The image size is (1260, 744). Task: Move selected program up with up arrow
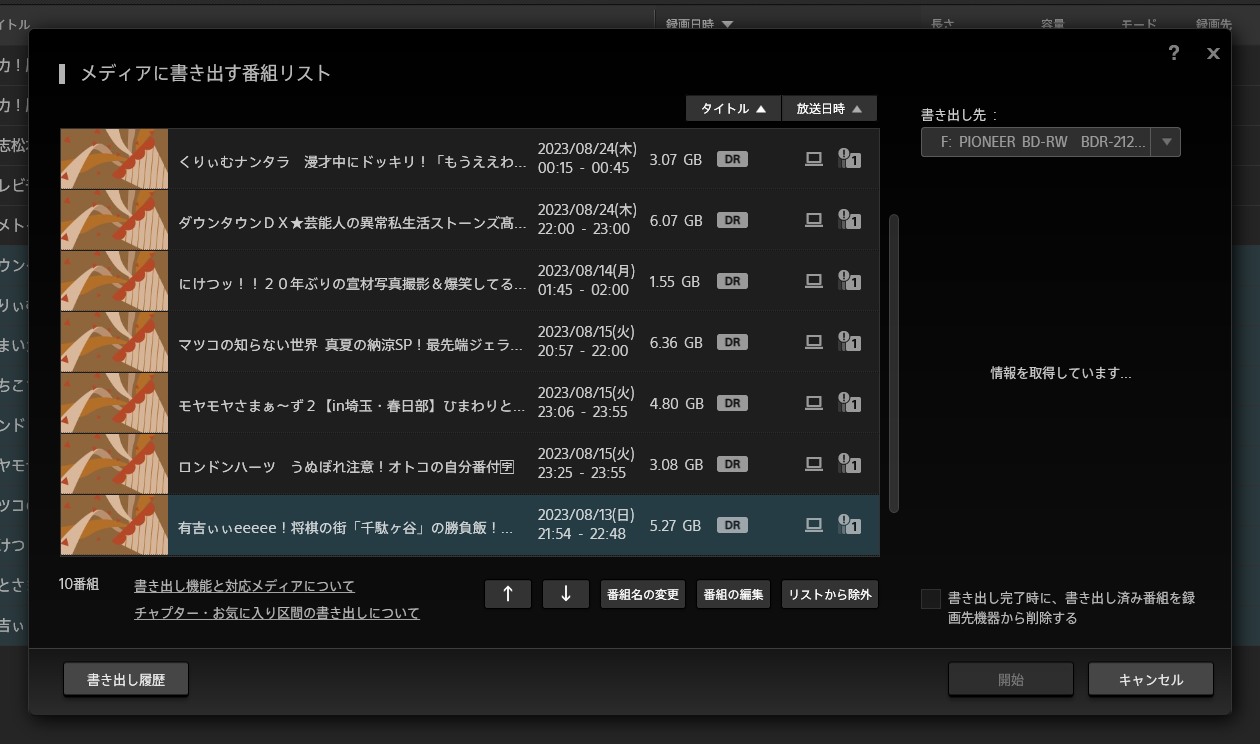[508, 594]
